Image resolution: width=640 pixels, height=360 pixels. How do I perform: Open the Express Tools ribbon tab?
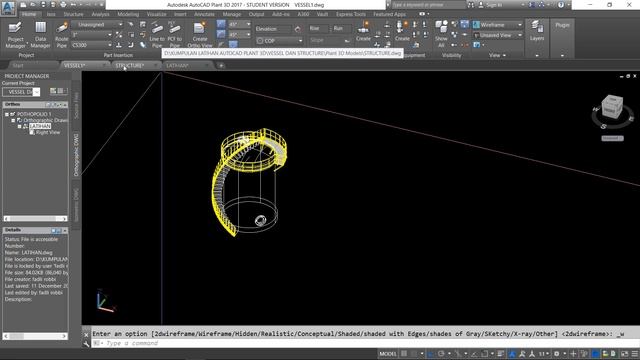pos(351,14)
